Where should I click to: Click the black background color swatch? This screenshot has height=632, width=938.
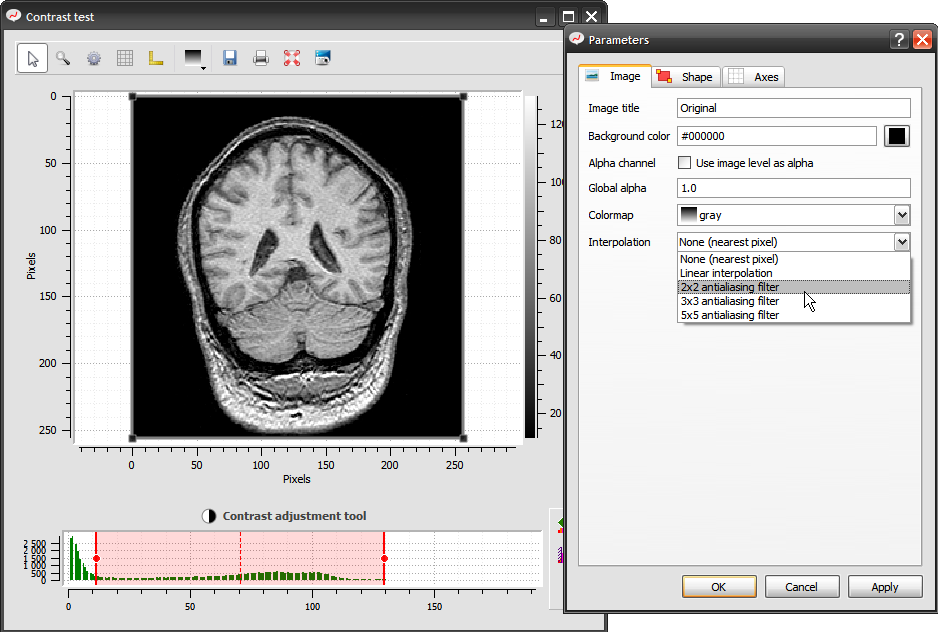pos(897,136)
